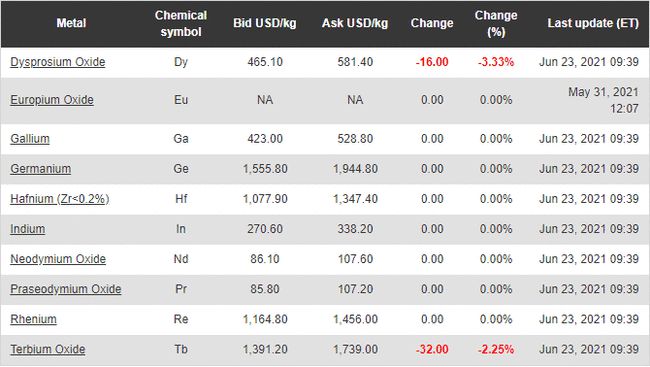Viewport: 650px width, 367px height.
Task: Click the Change column header
Action: coord(432,23)
